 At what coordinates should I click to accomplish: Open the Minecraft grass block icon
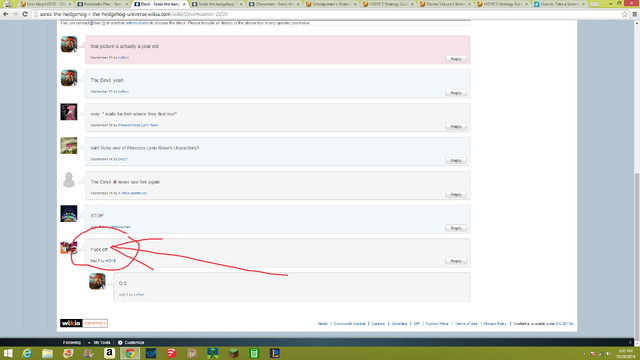coord(233,353)
